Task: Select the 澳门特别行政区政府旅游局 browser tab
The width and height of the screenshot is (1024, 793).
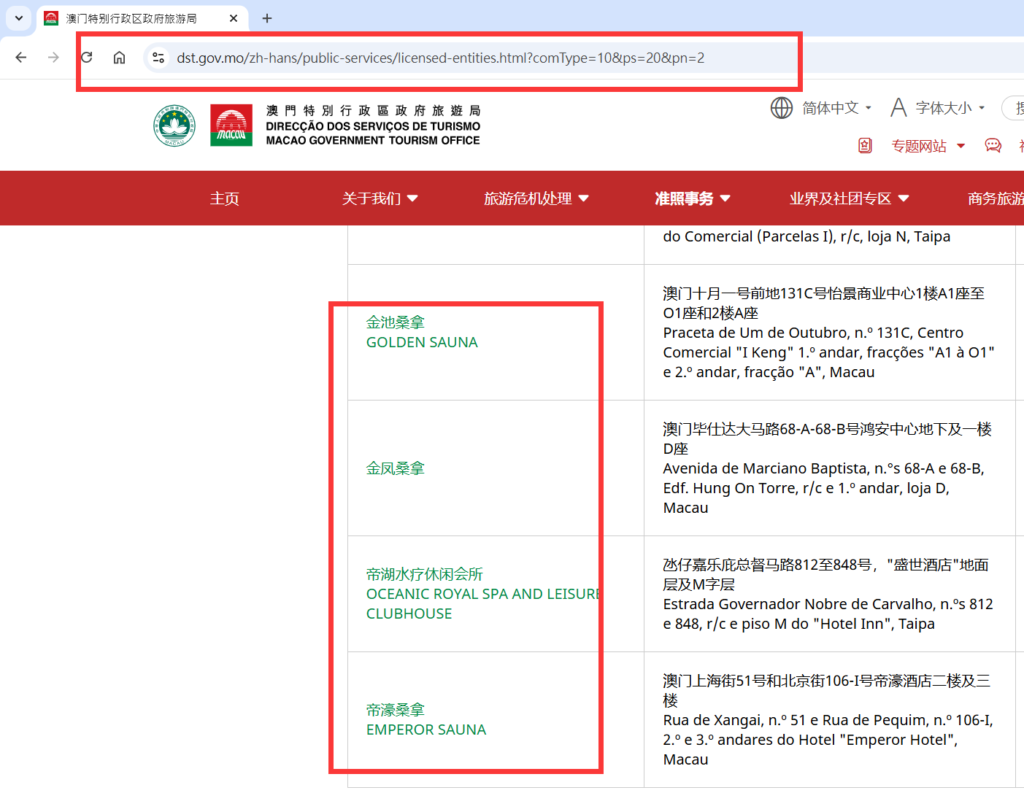Action: click(142, 18)
